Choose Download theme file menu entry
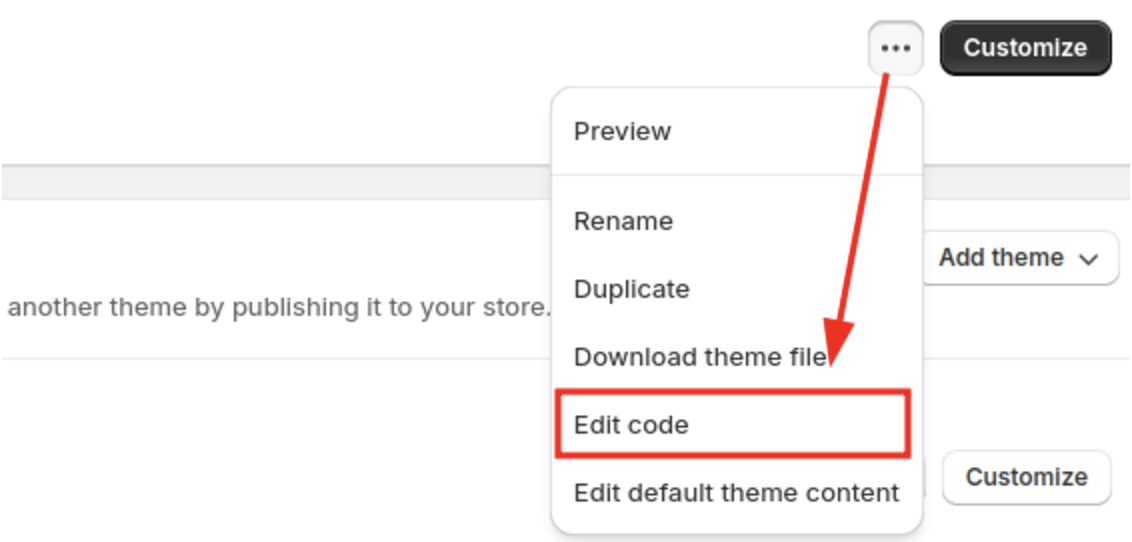Screen dimensions: 1132x542 tap(737, 357)
